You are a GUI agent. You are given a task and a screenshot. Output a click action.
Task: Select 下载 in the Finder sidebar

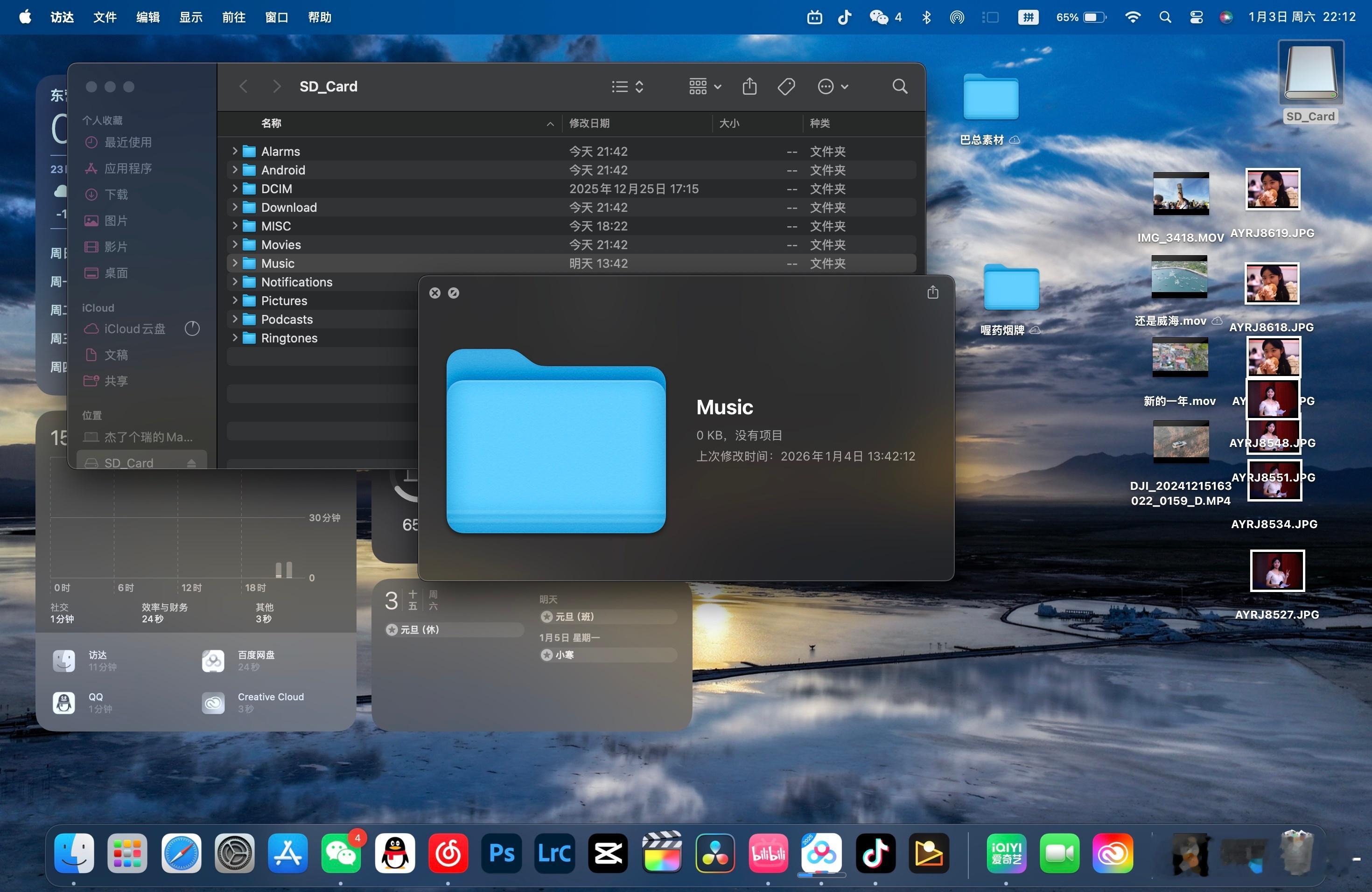(116, 194)
